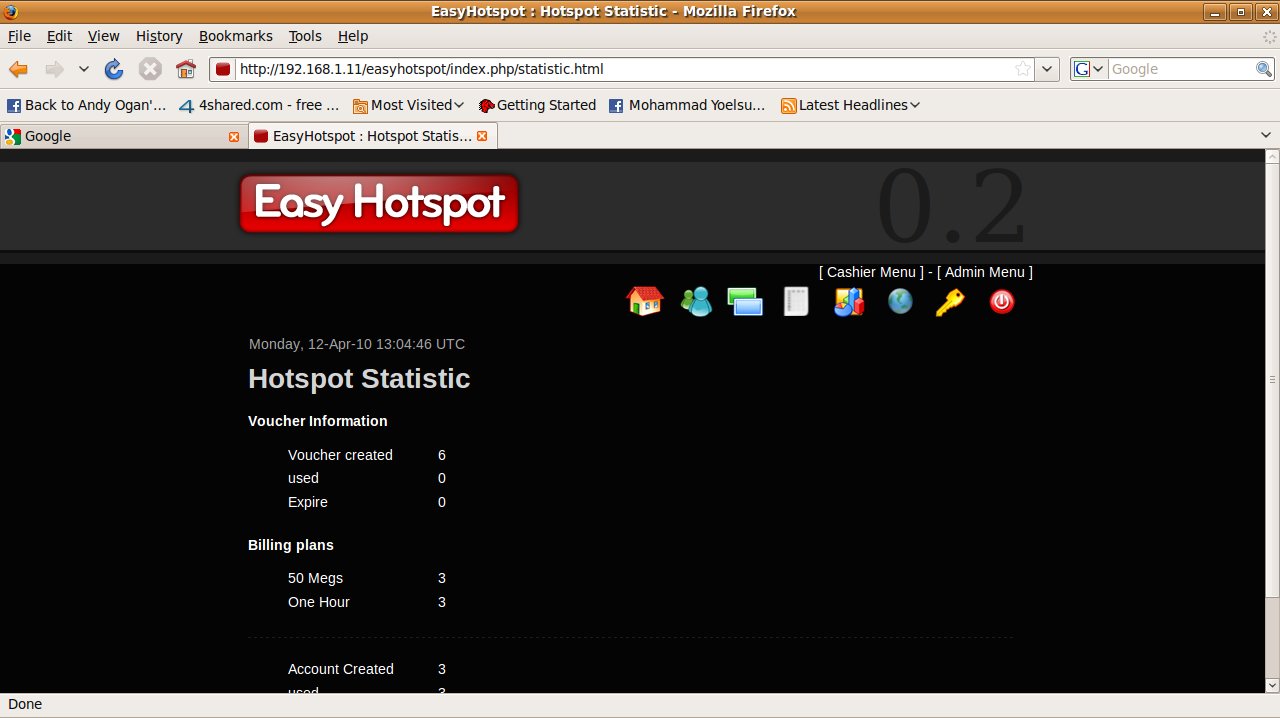1280x718 pixels.
Task: Open Mohammad Yoelsu Facebook bookmark
Action: (688, 105)
